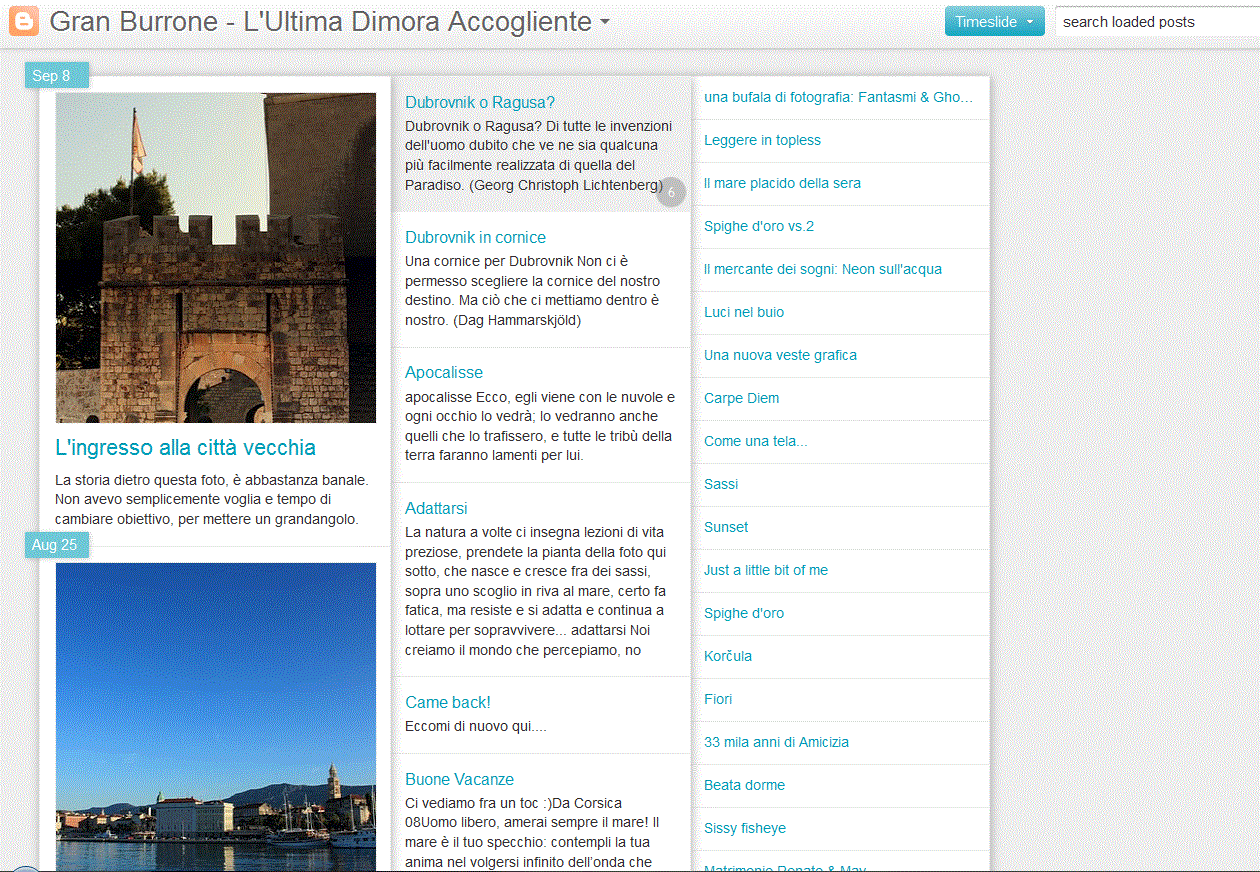Open the Dubrovnik o Ragusa? post
The image size is (1260, 872).
click(480, 102)
